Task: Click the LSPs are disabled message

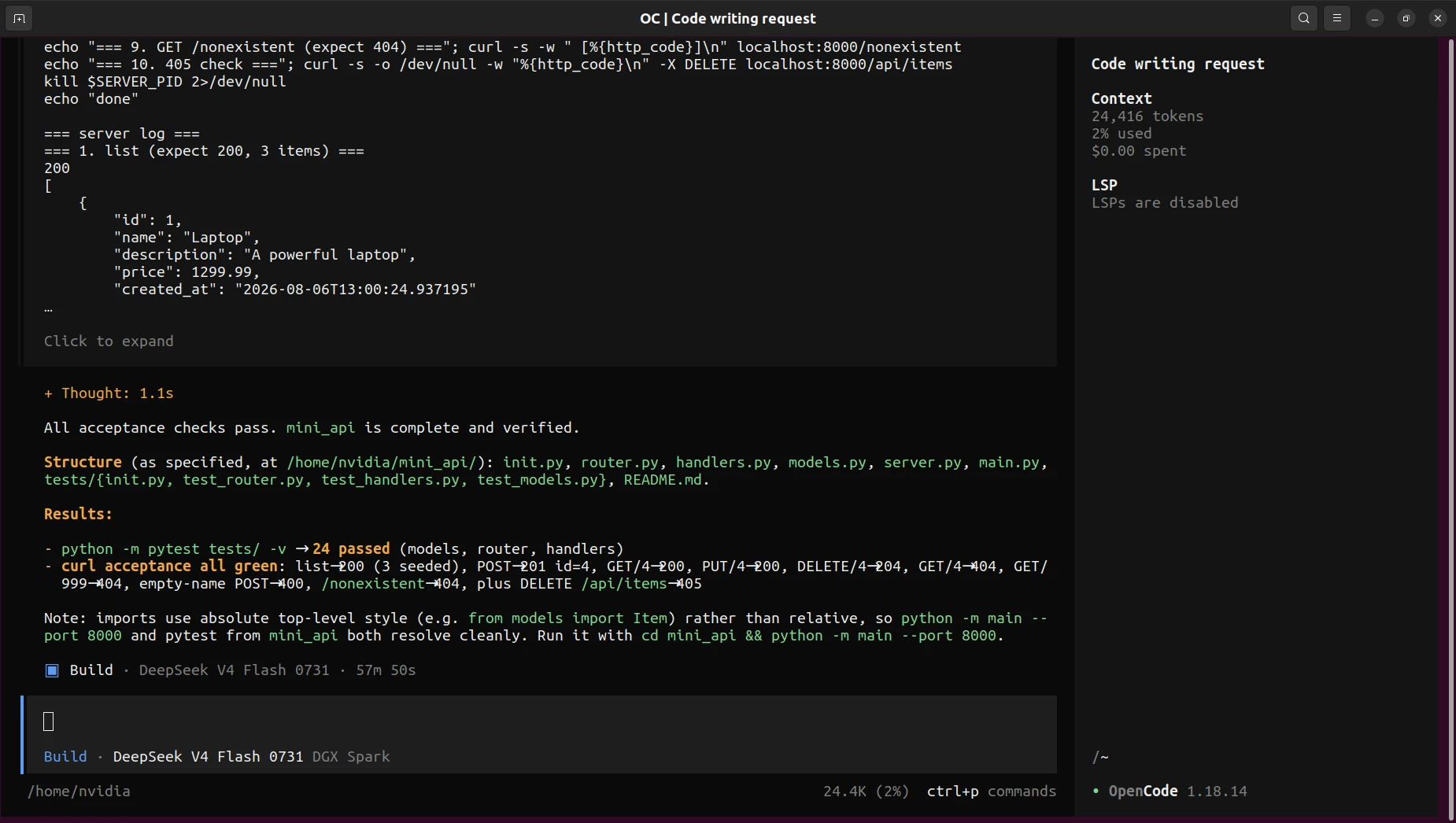Action: 1165,203
